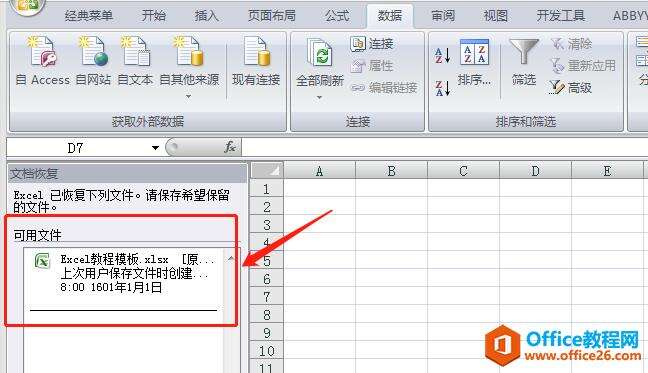Select column E header
Viewport: 648px width, 373px height.
[x=607, y=171]
